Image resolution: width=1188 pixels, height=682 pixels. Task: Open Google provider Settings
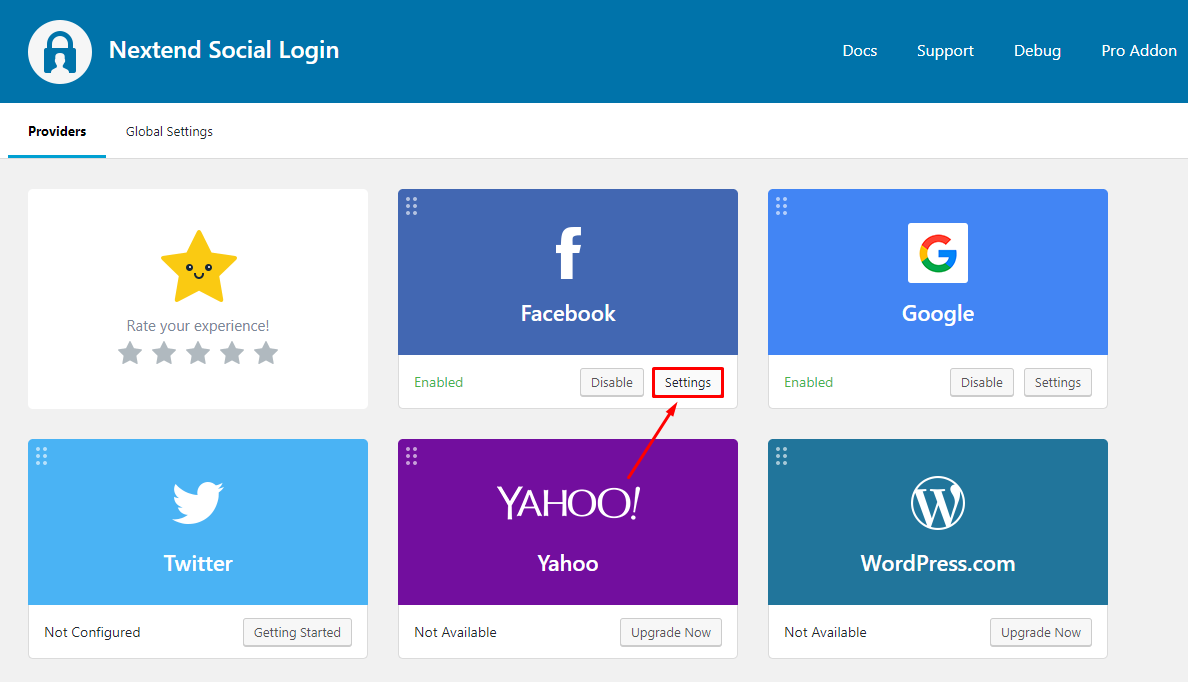1058,383
